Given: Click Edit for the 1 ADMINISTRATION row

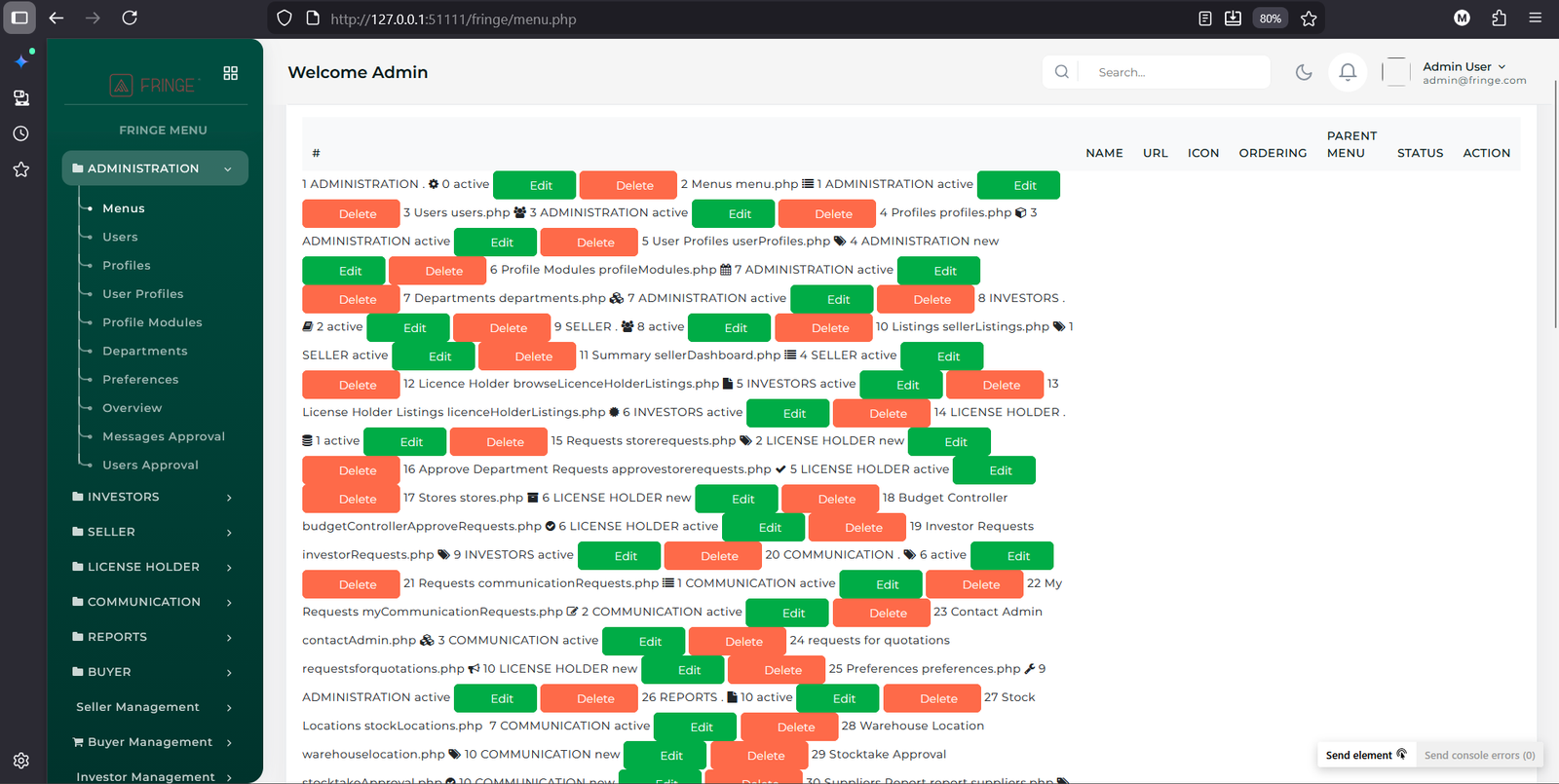Looking at the screenshot, I should 541,185.
